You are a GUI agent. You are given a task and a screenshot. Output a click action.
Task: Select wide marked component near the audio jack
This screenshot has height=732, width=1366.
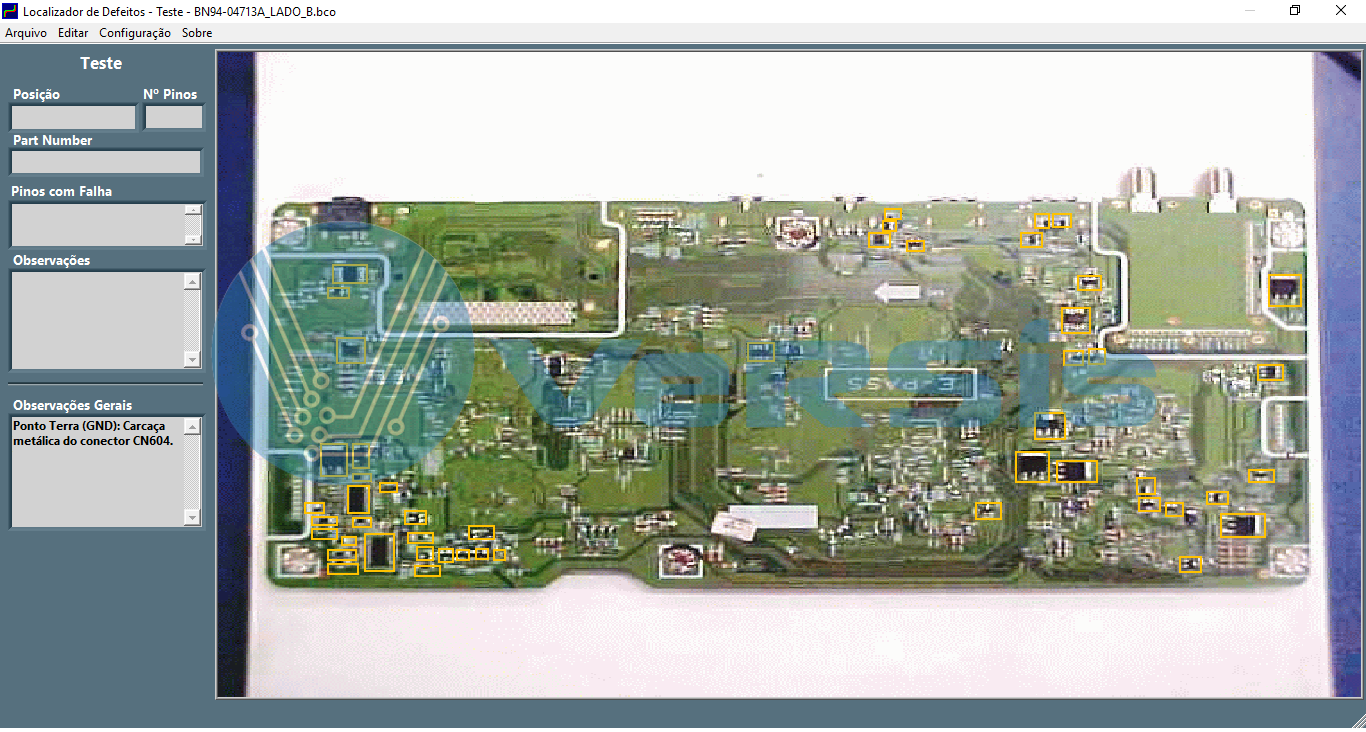pyautogui.click(x=349, y=273)
